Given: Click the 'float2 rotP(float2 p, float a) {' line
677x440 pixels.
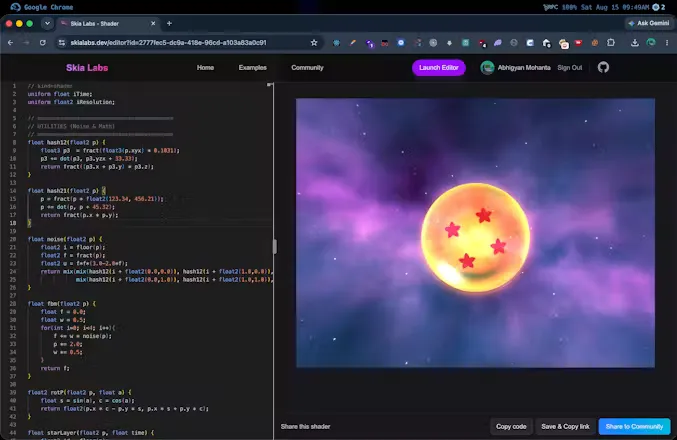Looking at the screenshot, I should (79, 393).
